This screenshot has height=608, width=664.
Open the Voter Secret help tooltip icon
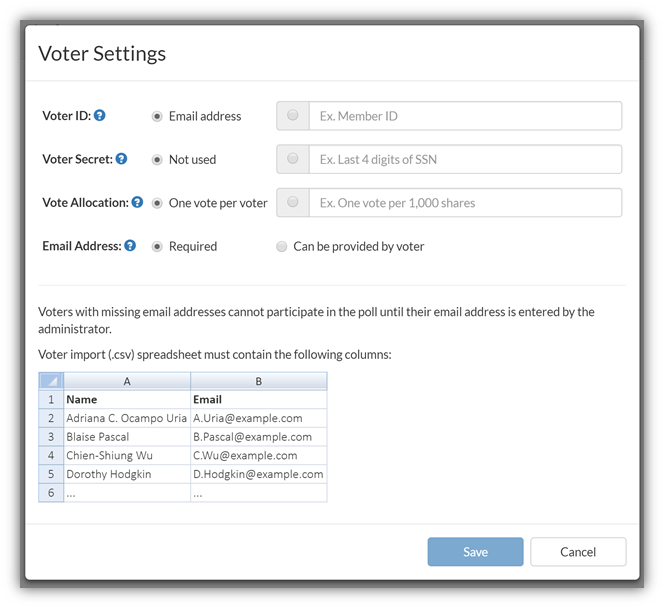point(121,159)
